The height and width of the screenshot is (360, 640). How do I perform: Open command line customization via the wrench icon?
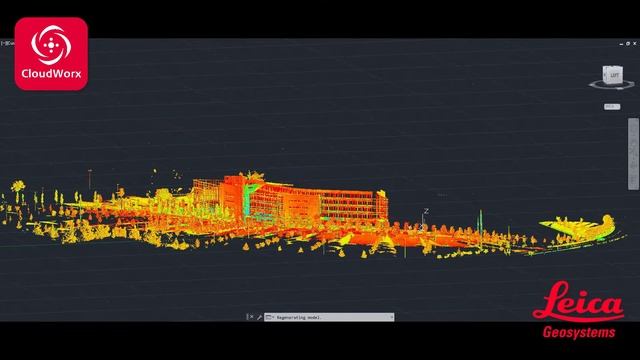pyautogui.click(x=259, y=317)
